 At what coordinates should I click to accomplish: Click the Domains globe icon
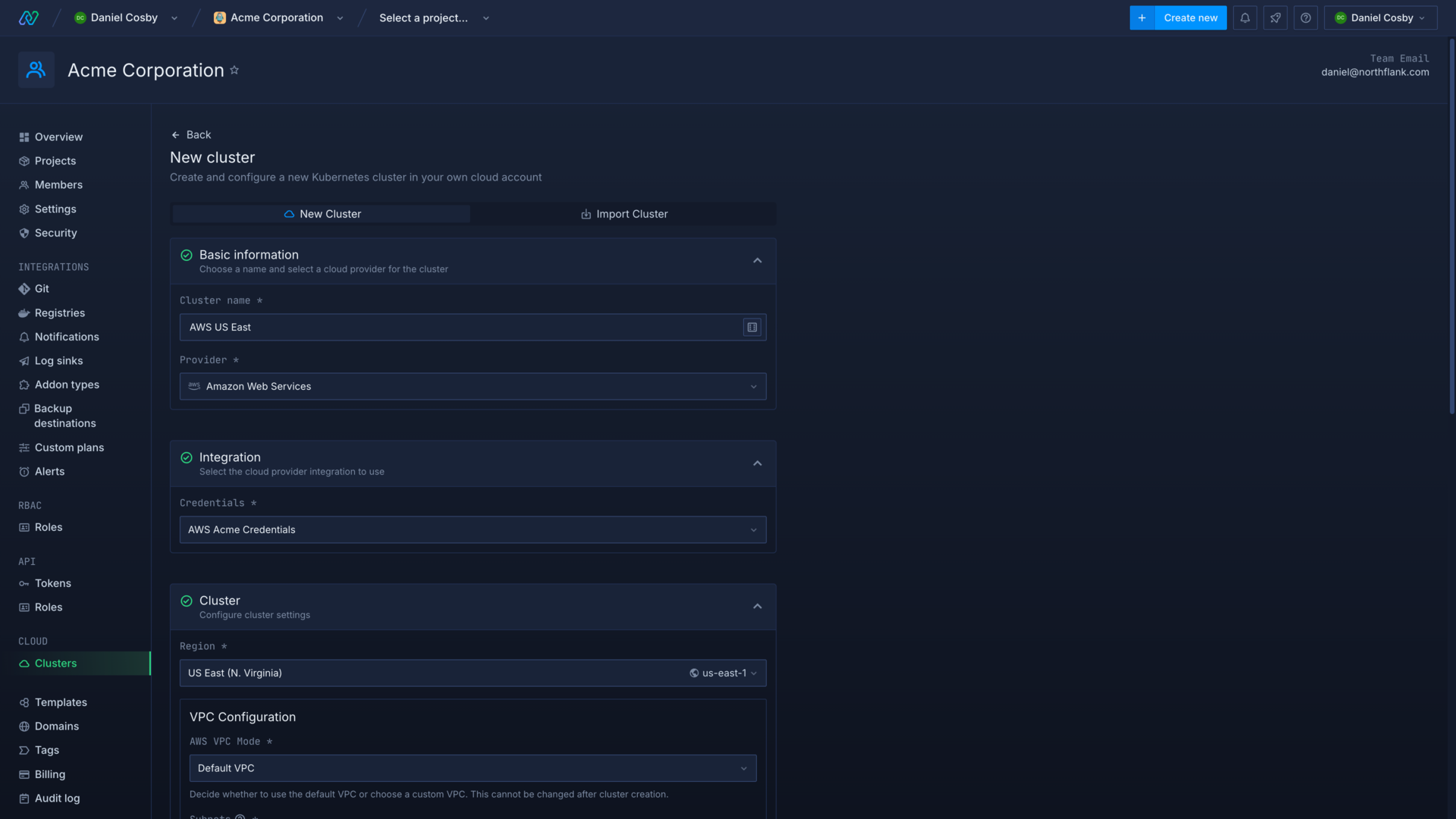click(x=24, y=726)
